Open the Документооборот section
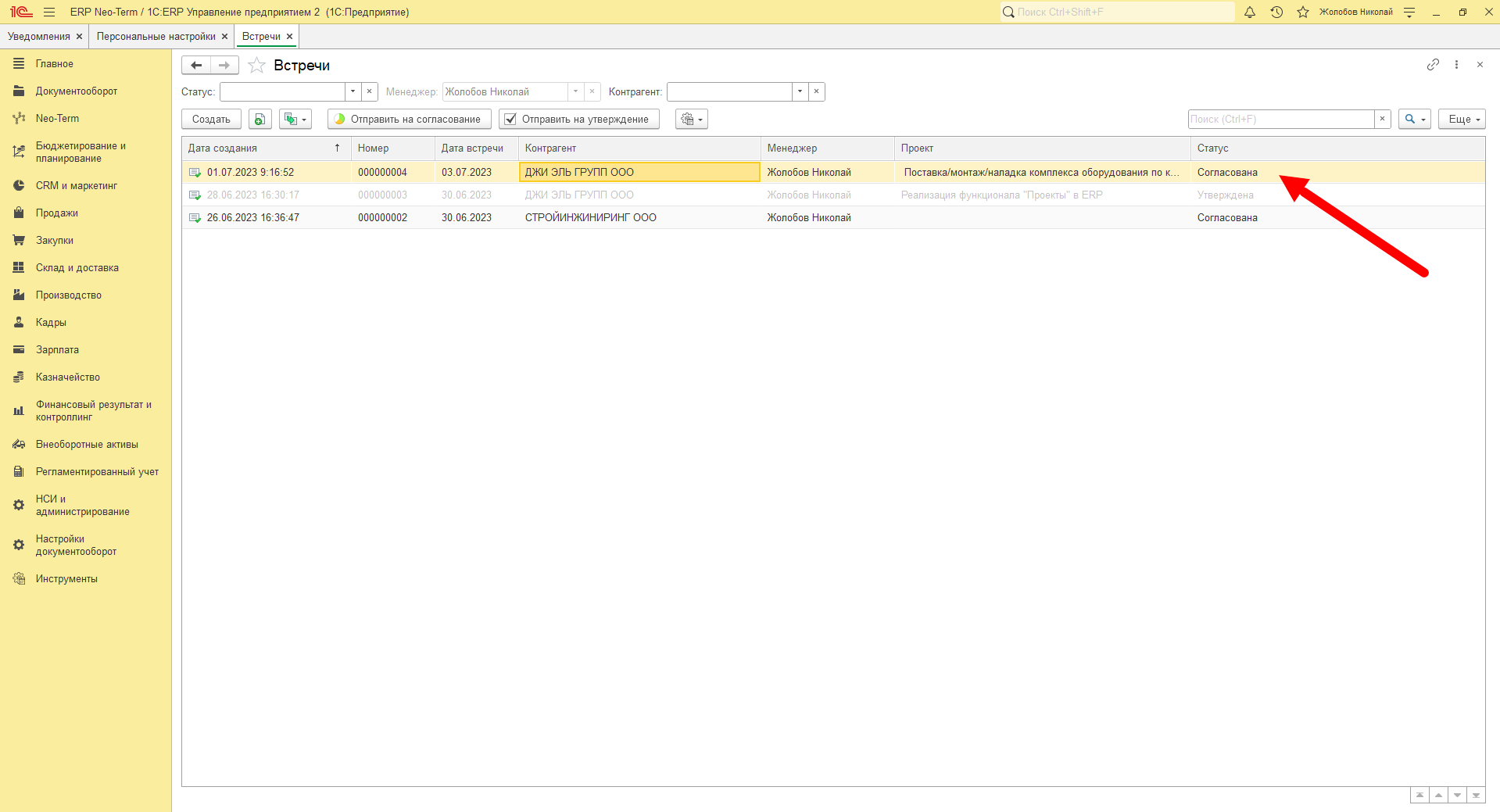This screenshot has height=812, width=1500. coord(77,91)
